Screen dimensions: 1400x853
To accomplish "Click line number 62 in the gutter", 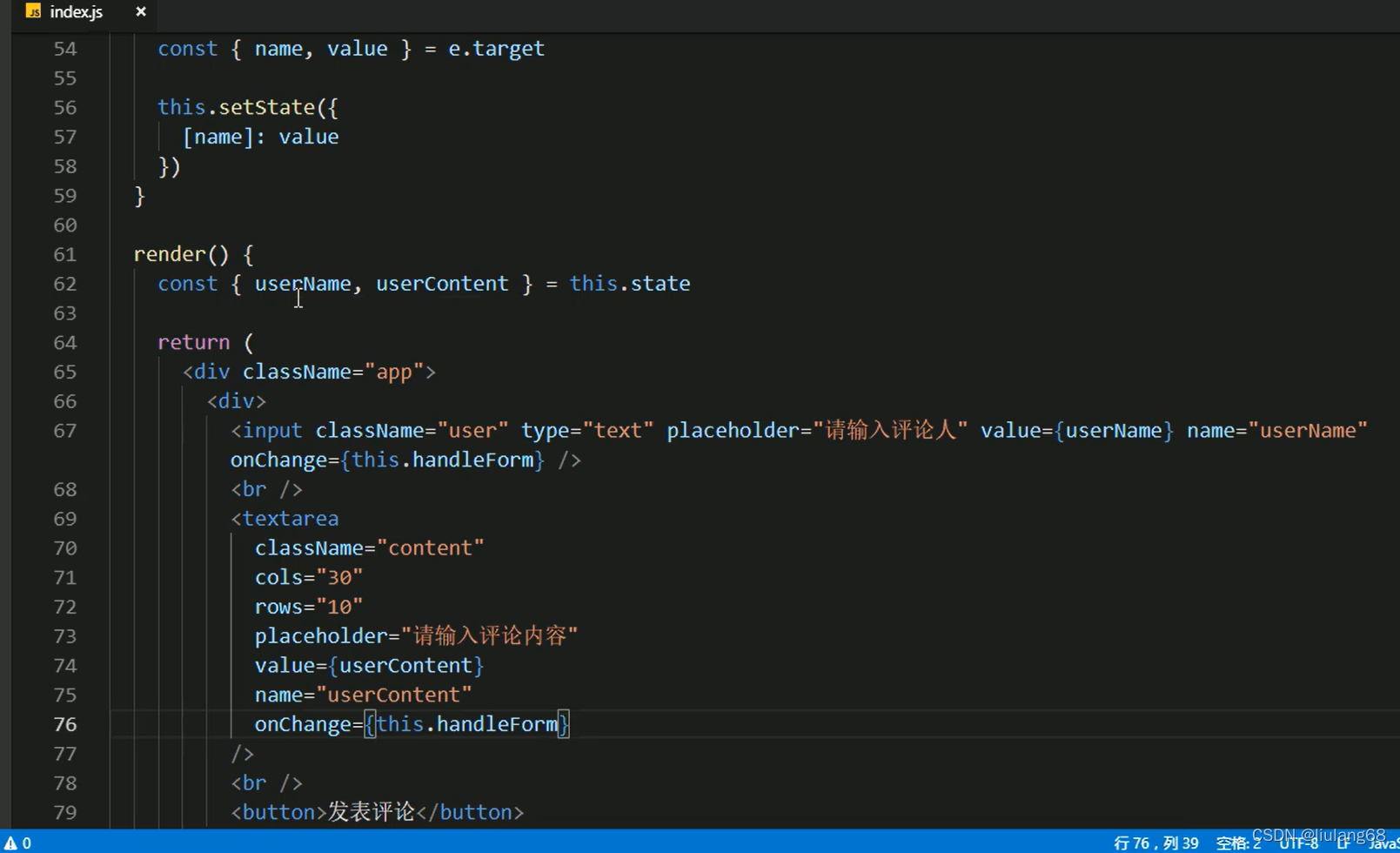I will pyautogui.click(x=65, y=284).
